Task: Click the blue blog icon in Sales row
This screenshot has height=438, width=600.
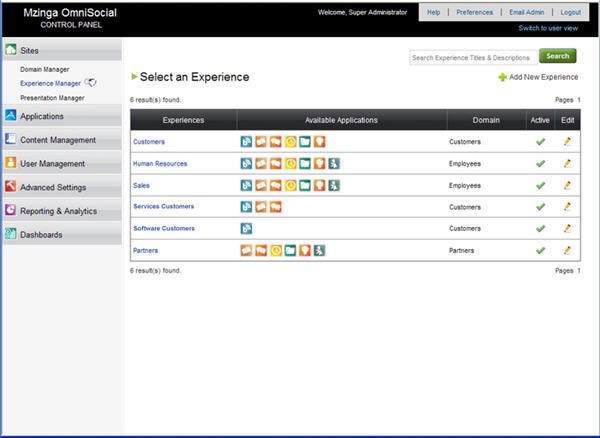Action: tap(246, 186)
